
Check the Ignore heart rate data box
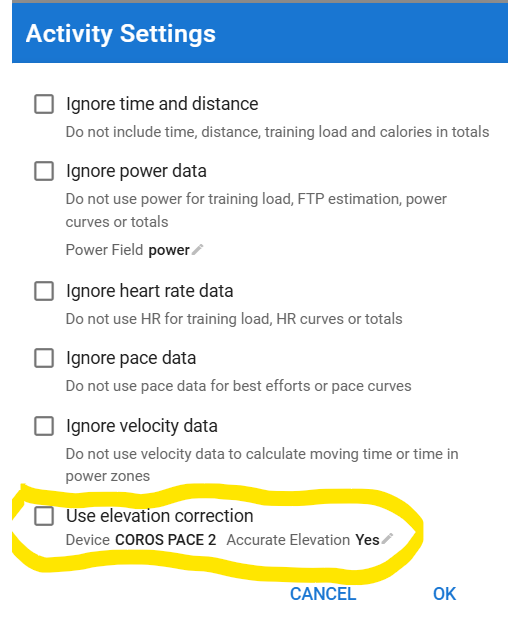[x=44, y=291]
